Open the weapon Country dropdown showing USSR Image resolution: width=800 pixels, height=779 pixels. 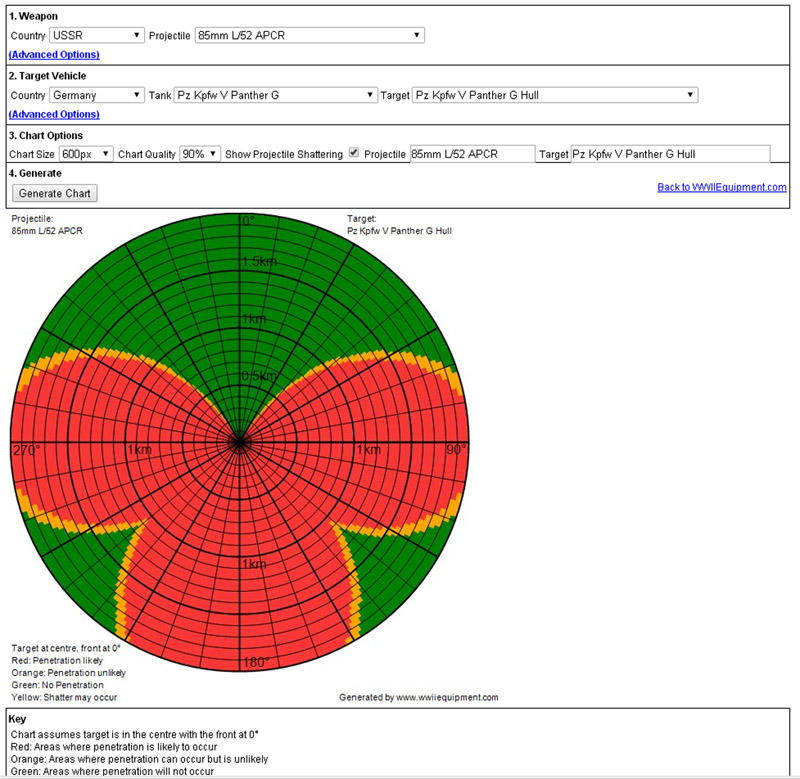96,35
